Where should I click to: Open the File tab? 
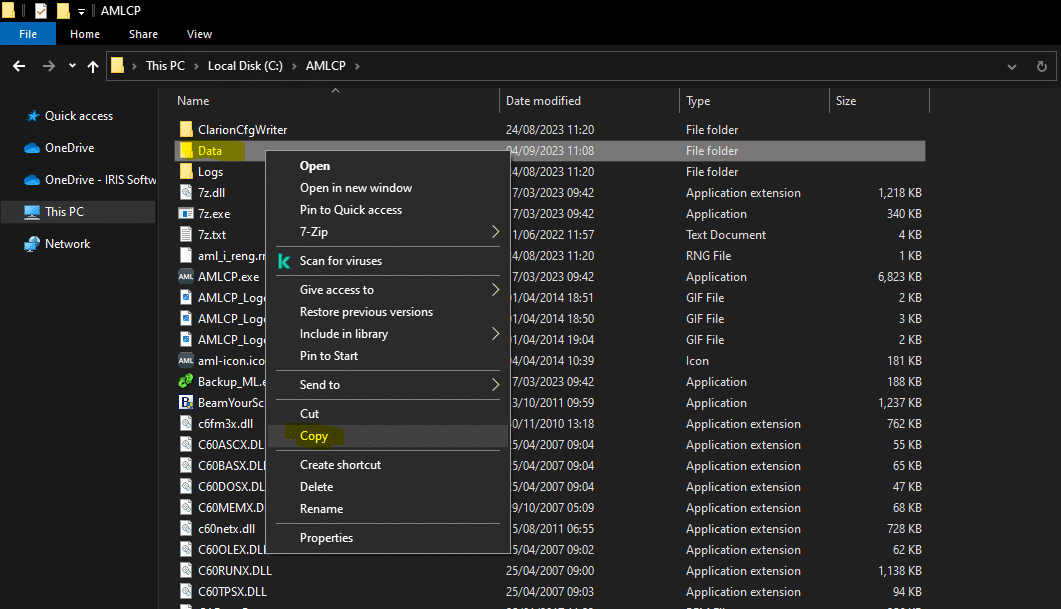click(x=28, y=34)
